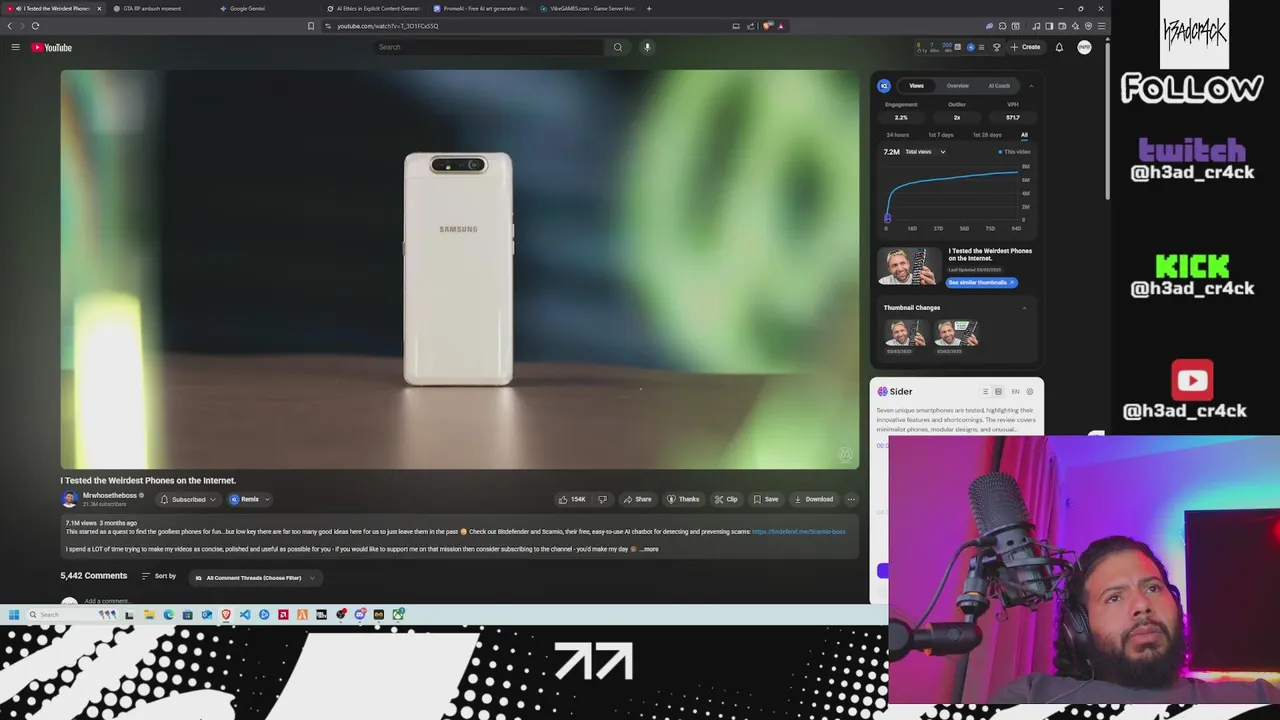Image resolution: width=1280 pixels, height=720 pixels.
Task: Select the 24 hours range
Action: tap(898, 135)
